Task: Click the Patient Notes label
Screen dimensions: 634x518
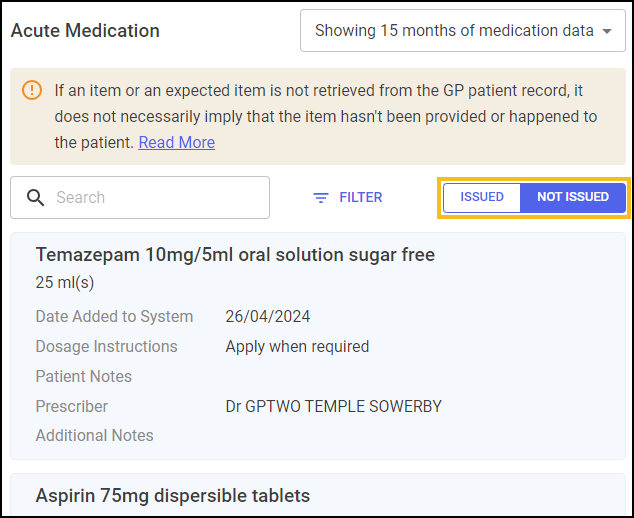Action: tap(84, 376)
